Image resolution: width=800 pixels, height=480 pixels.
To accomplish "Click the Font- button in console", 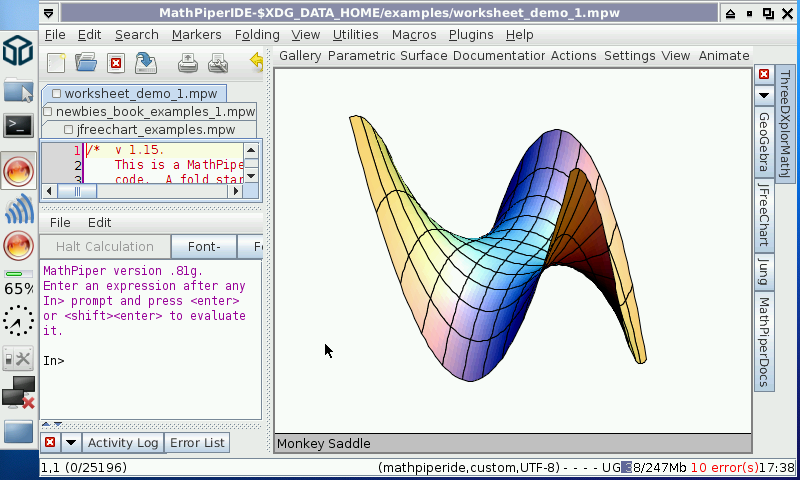I will pos(203,247).
